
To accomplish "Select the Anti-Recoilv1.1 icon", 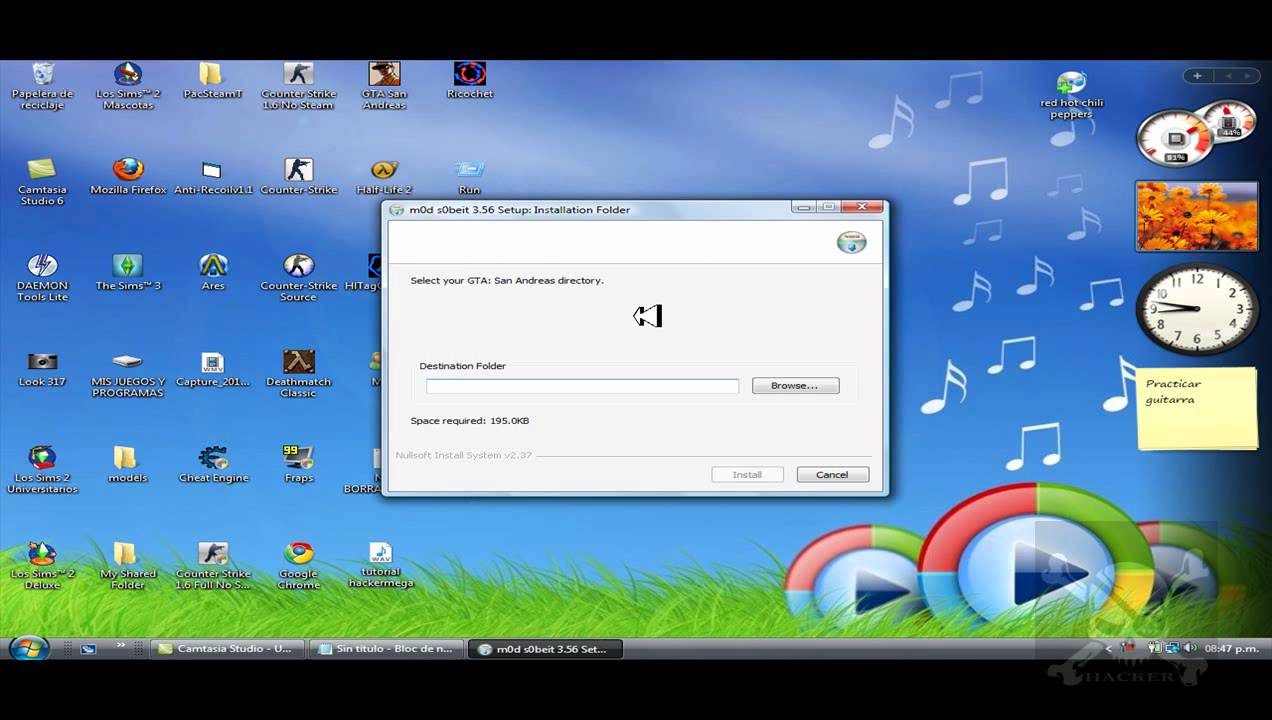I will coord(213,177).
